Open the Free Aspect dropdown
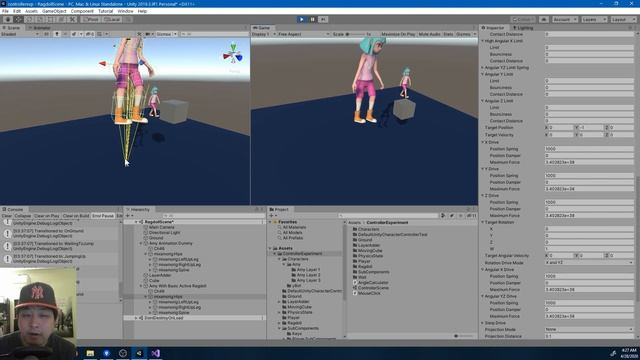 (x=303, y=34)
